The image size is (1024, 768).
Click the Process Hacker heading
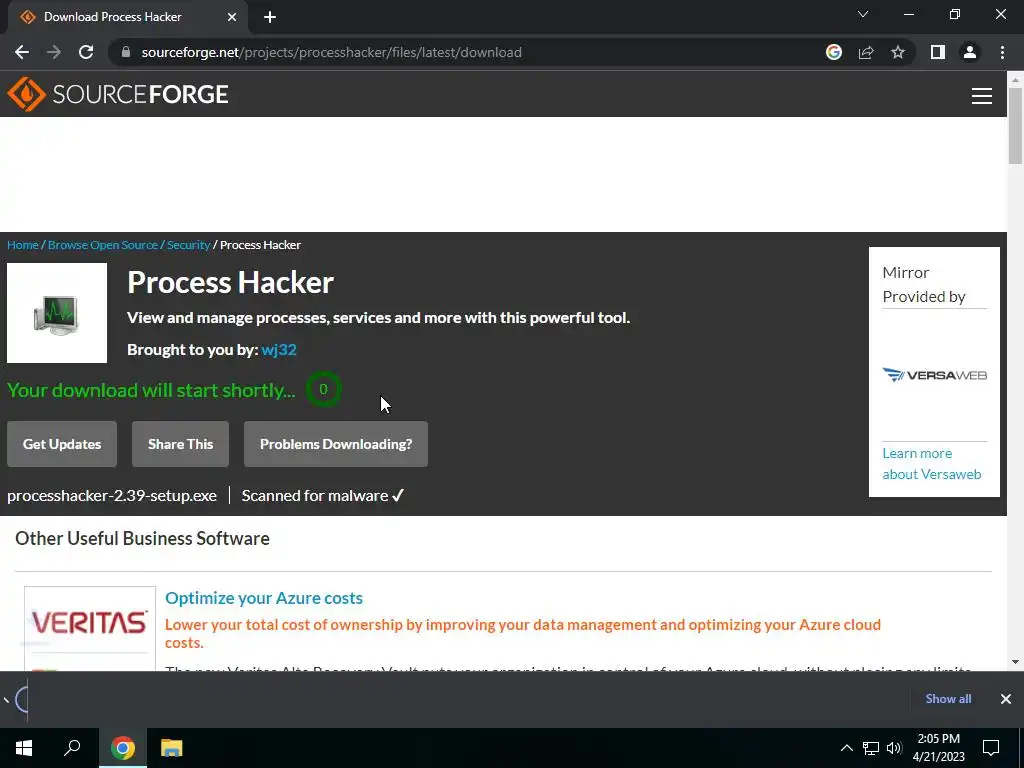[231, 282]
